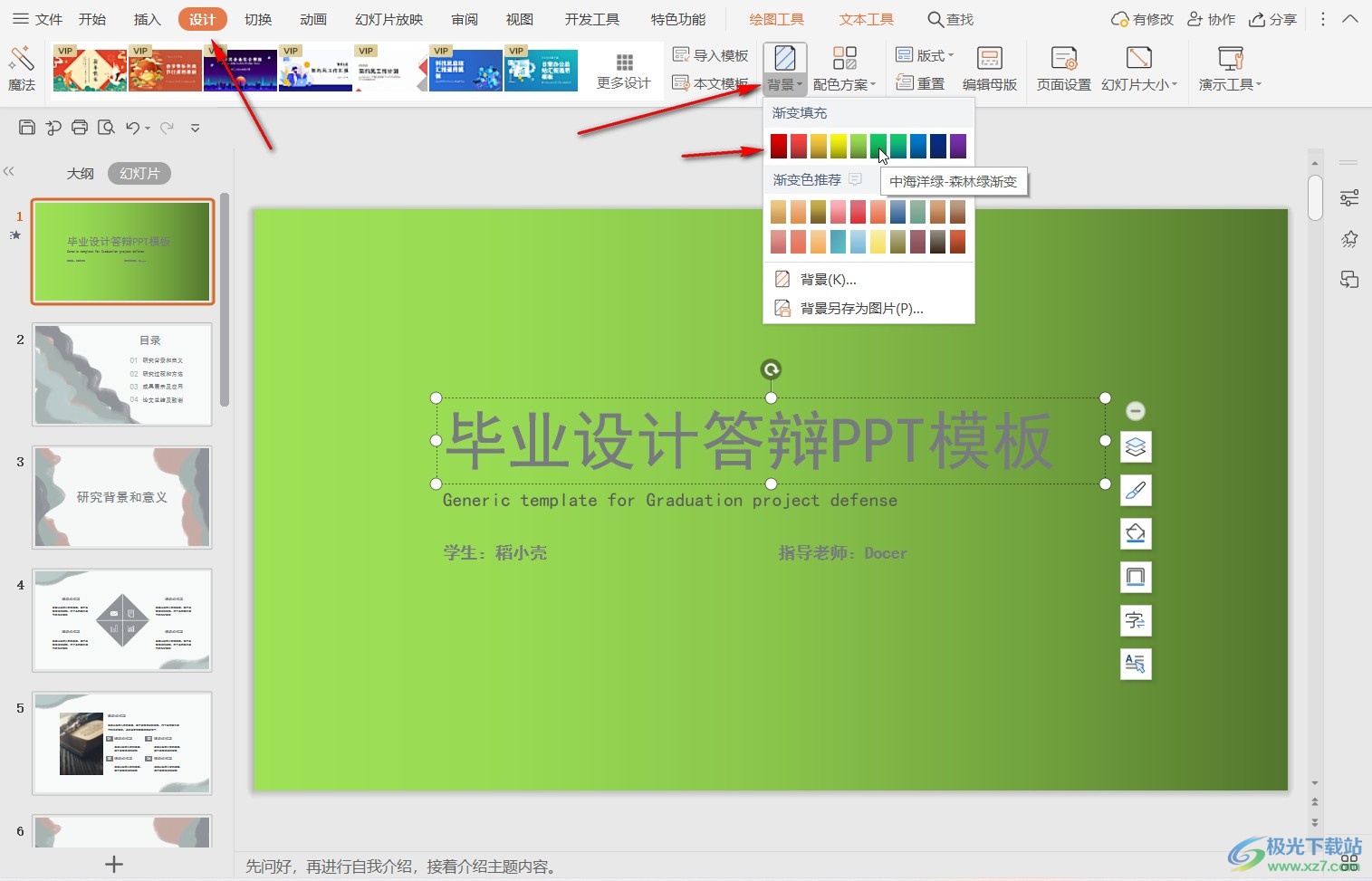
Task: Click the text alignment floating icon
Action: tap(1136, 664)
